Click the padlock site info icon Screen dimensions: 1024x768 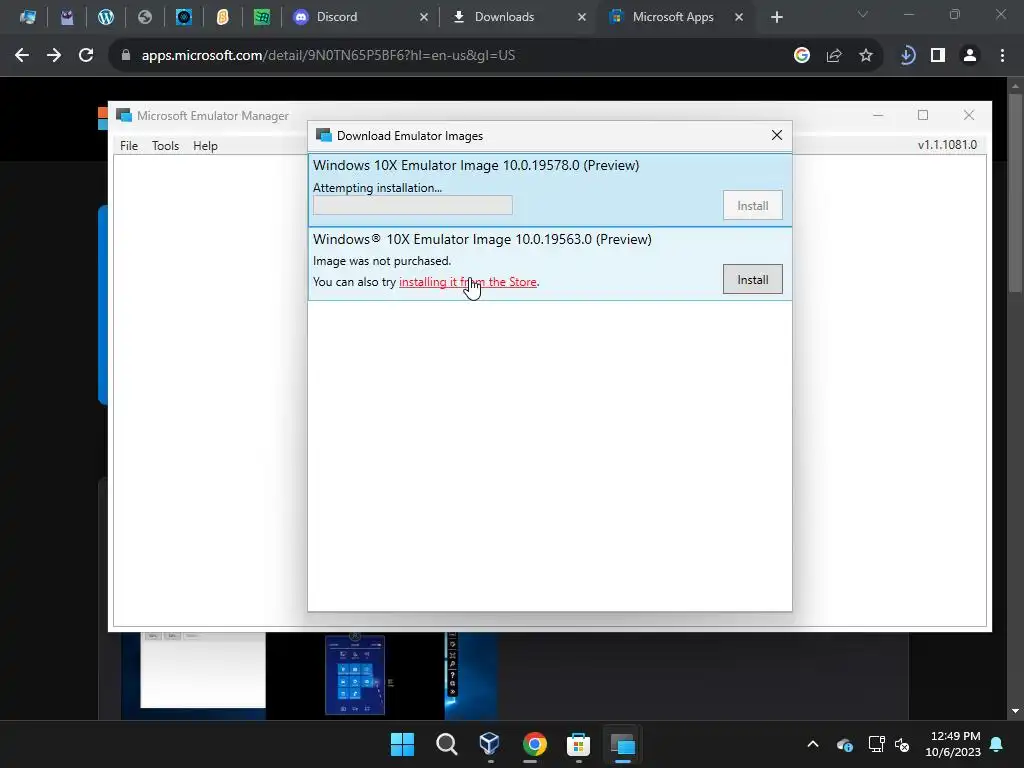[125, 56]
